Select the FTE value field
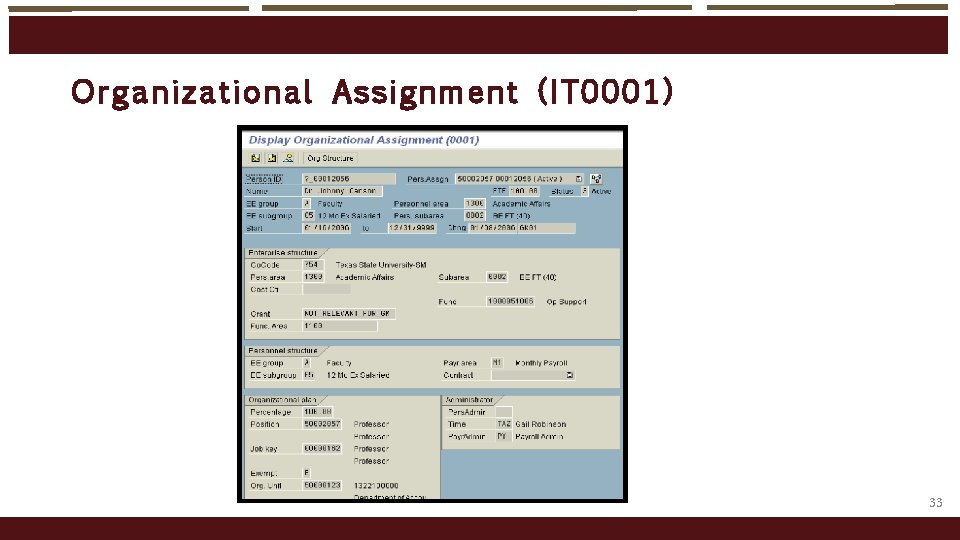Screen dimensions: 960x540 [524, 191]
